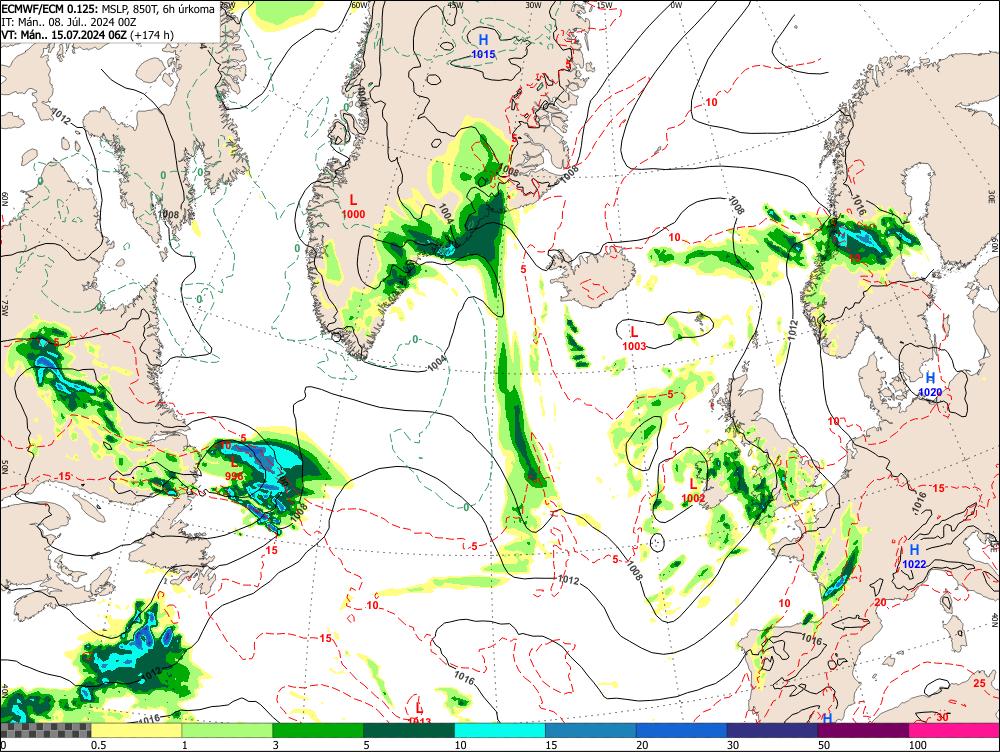Click the 1008 isobar label north of Scotland
Image resolution: width=1000 pixels, height=752 pixels.
[737, 205]
